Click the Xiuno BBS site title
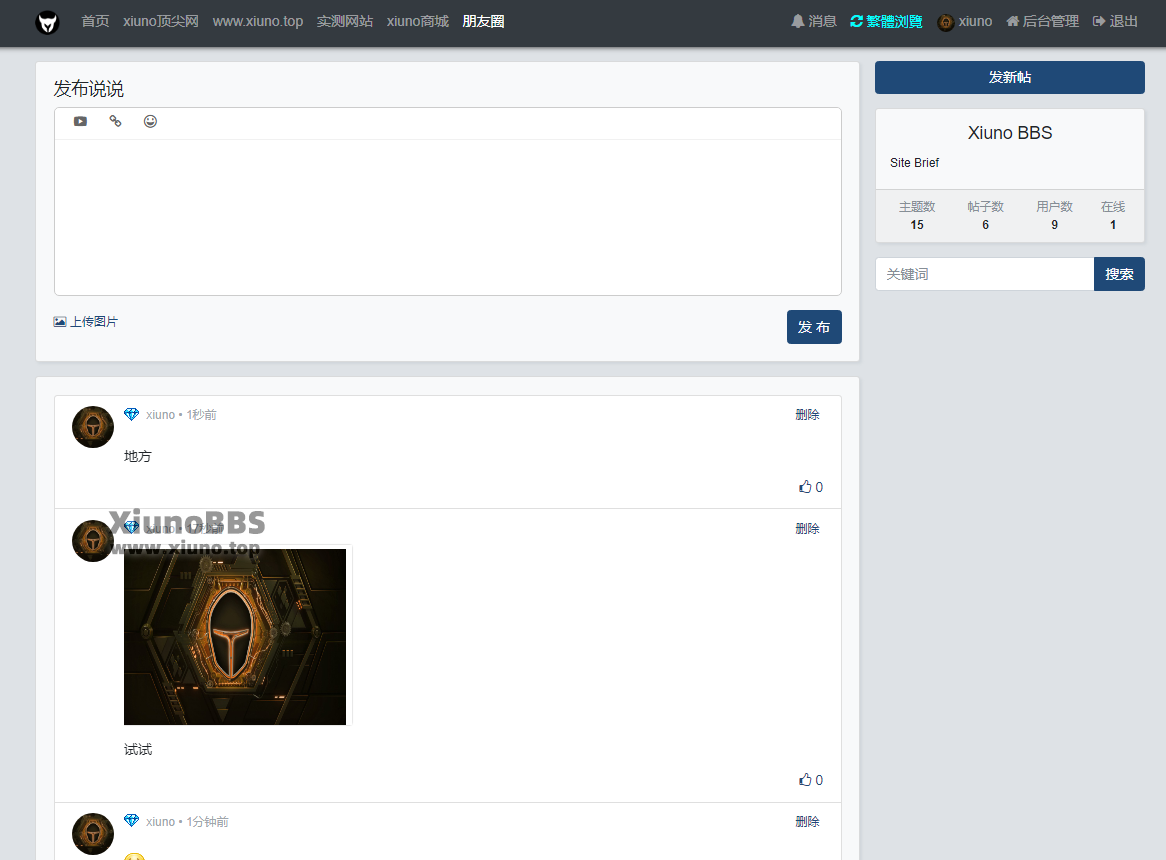1166x860 pixels. coord(1010,133)
